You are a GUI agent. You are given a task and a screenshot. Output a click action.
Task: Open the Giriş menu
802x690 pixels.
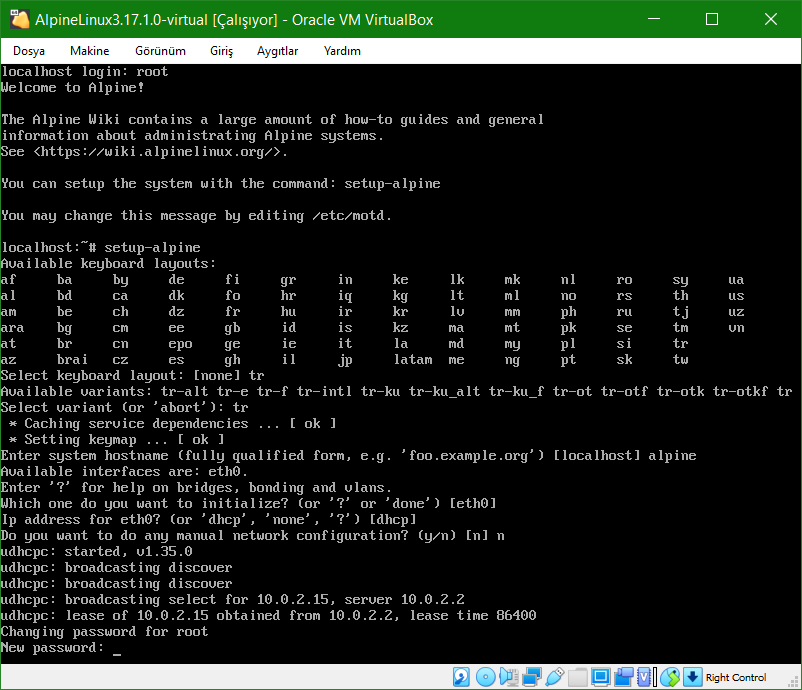click(x=221, y=51)
